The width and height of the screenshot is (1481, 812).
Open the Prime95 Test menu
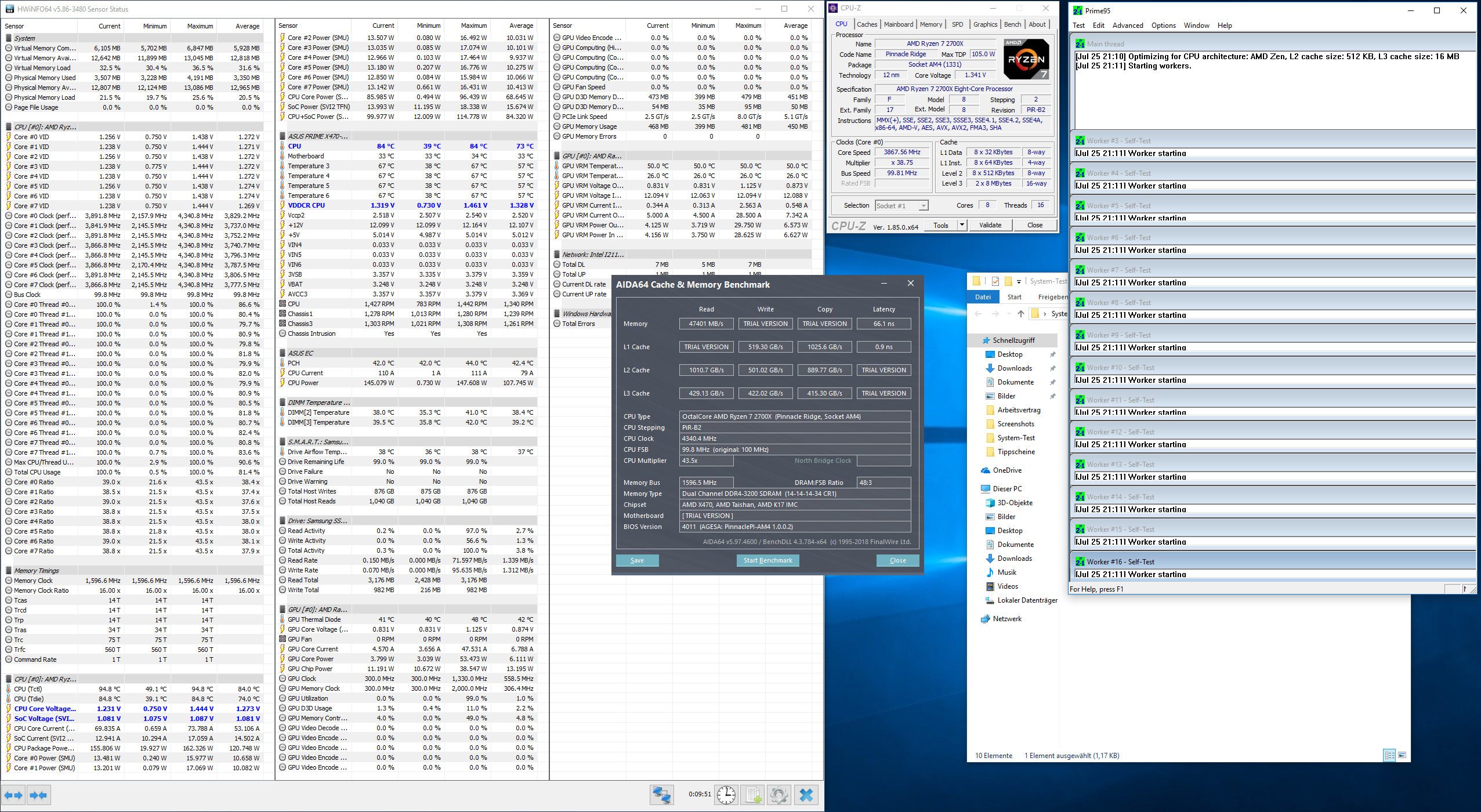click(x=1078, y=26)
